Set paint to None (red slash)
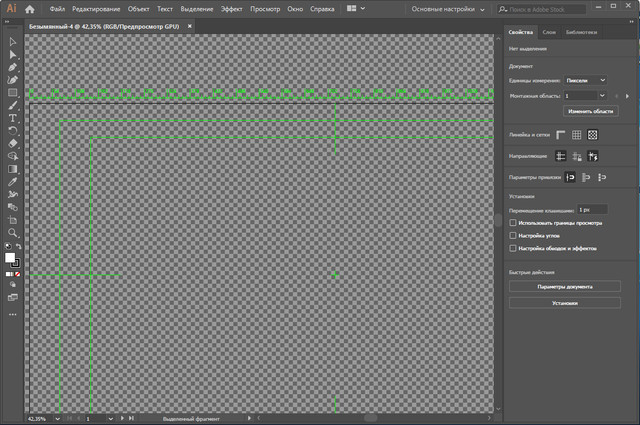 (x=17, y=274)
